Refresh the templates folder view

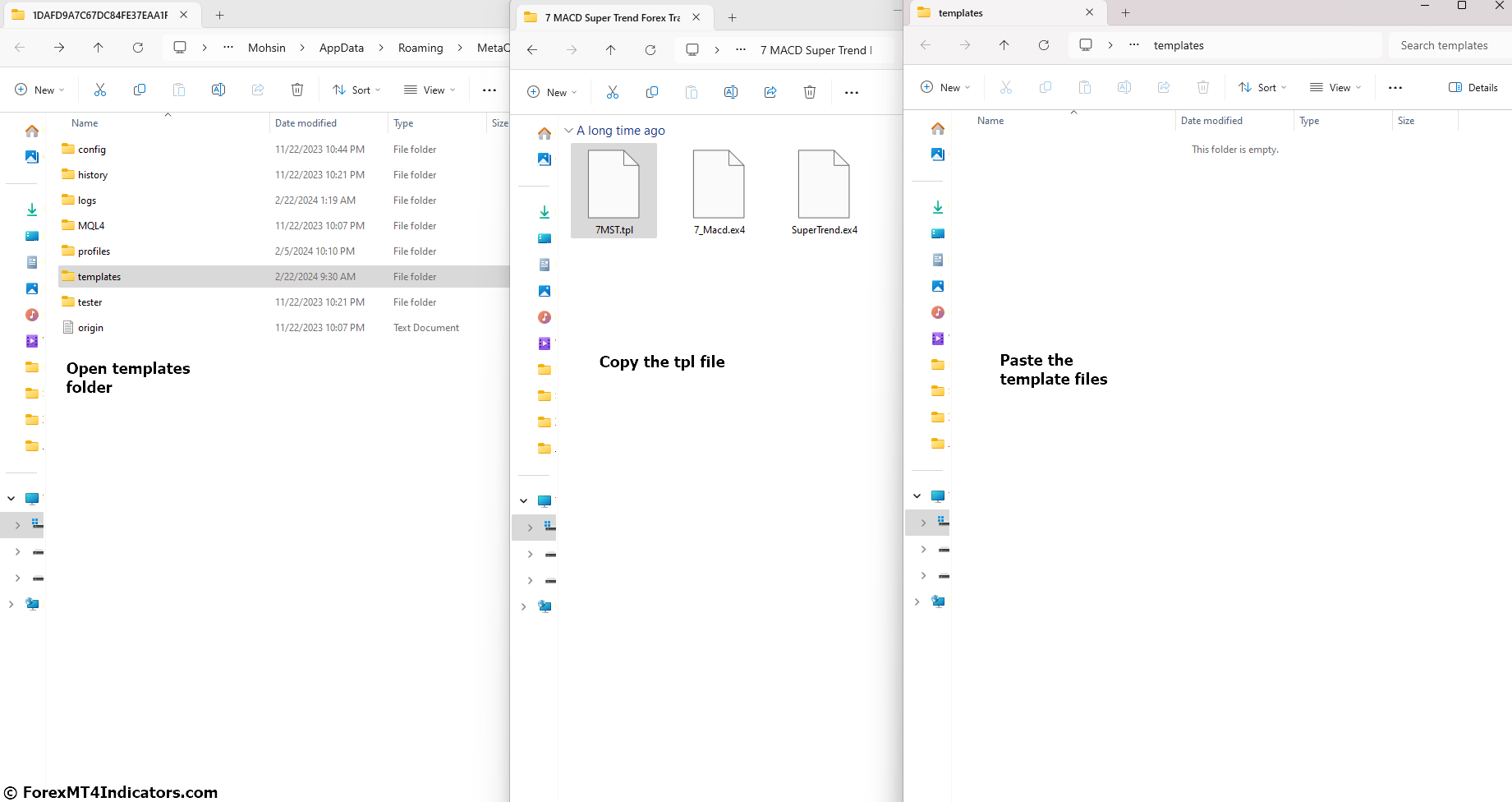pyautogui.click(x=1044, y=44)
